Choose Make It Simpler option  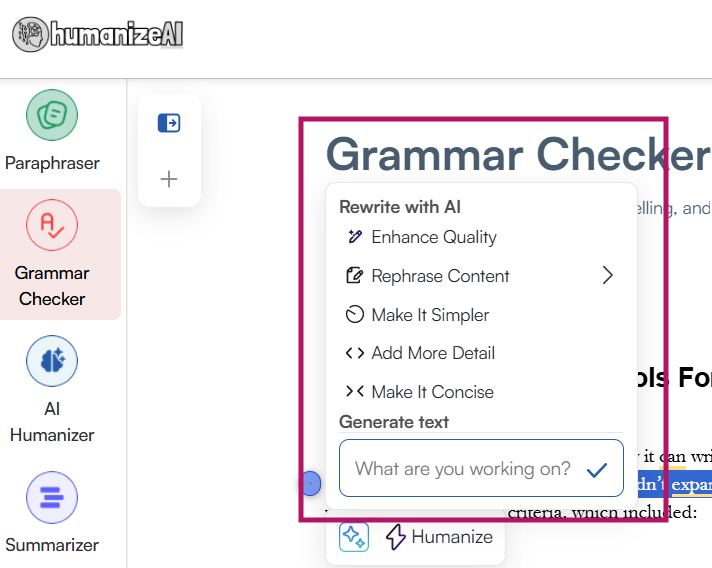click(430, 315)
